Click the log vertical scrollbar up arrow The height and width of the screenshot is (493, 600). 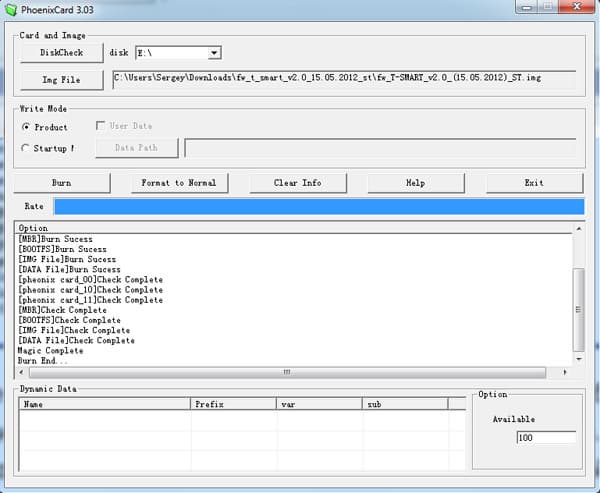[579, 229]
